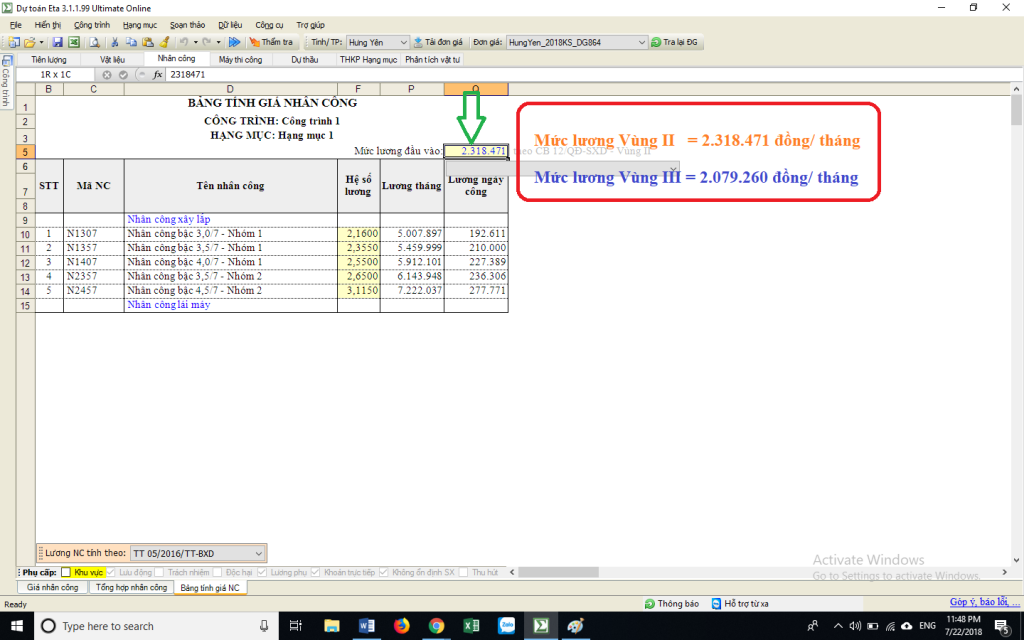1024x640 pixels.
Task: Tick the Khu vực checkbox
Action: pyautogui.click(x=66, y=572)
